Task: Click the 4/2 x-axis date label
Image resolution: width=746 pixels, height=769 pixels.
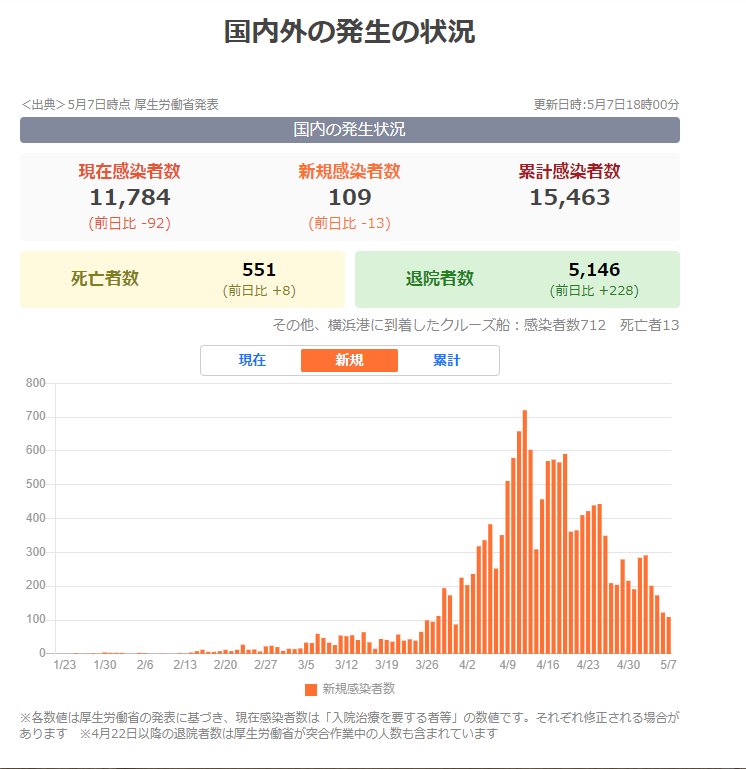Action: click(467, 664)
